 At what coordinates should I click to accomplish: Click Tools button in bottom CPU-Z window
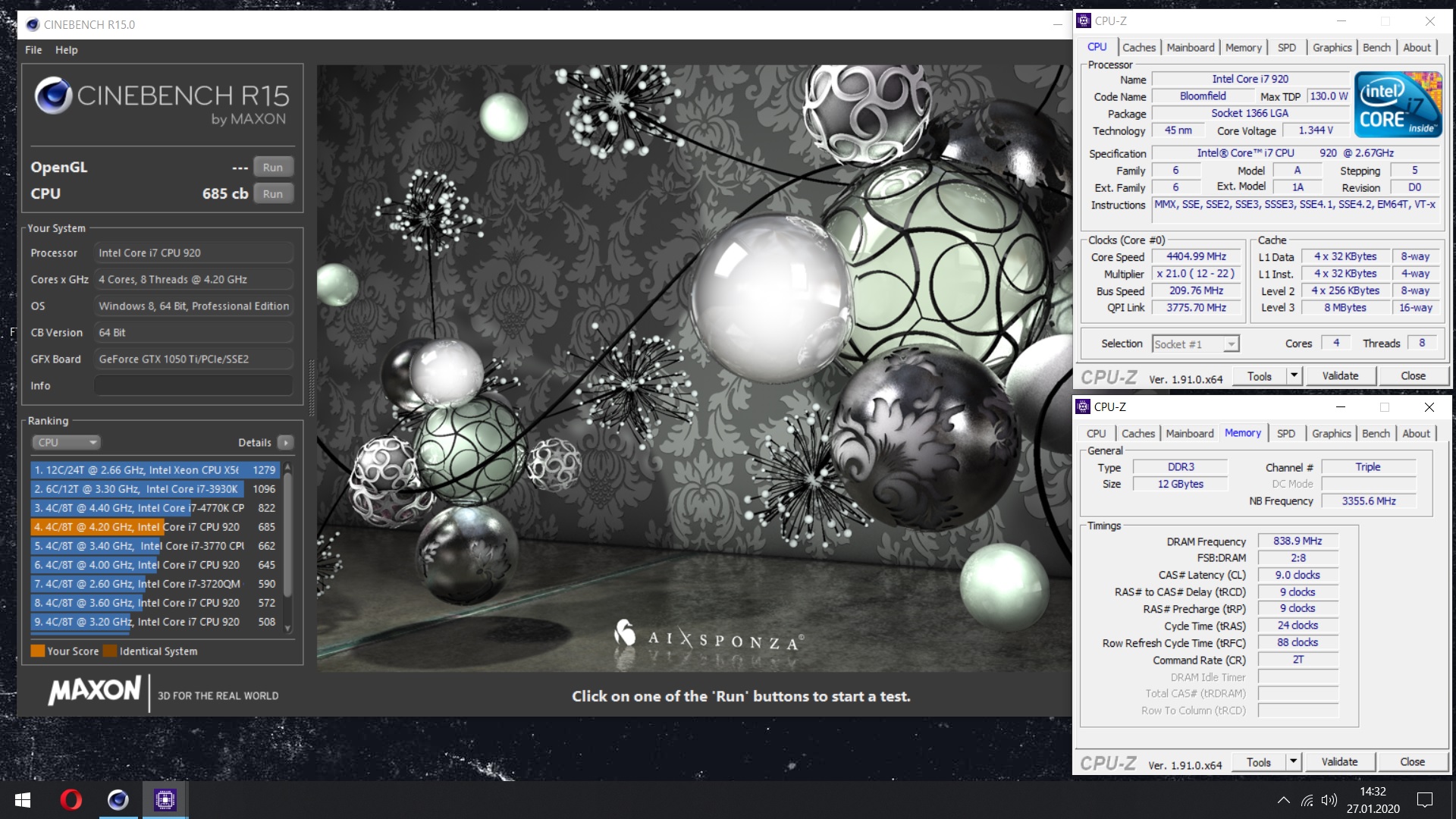click(x=1259, y=762)
